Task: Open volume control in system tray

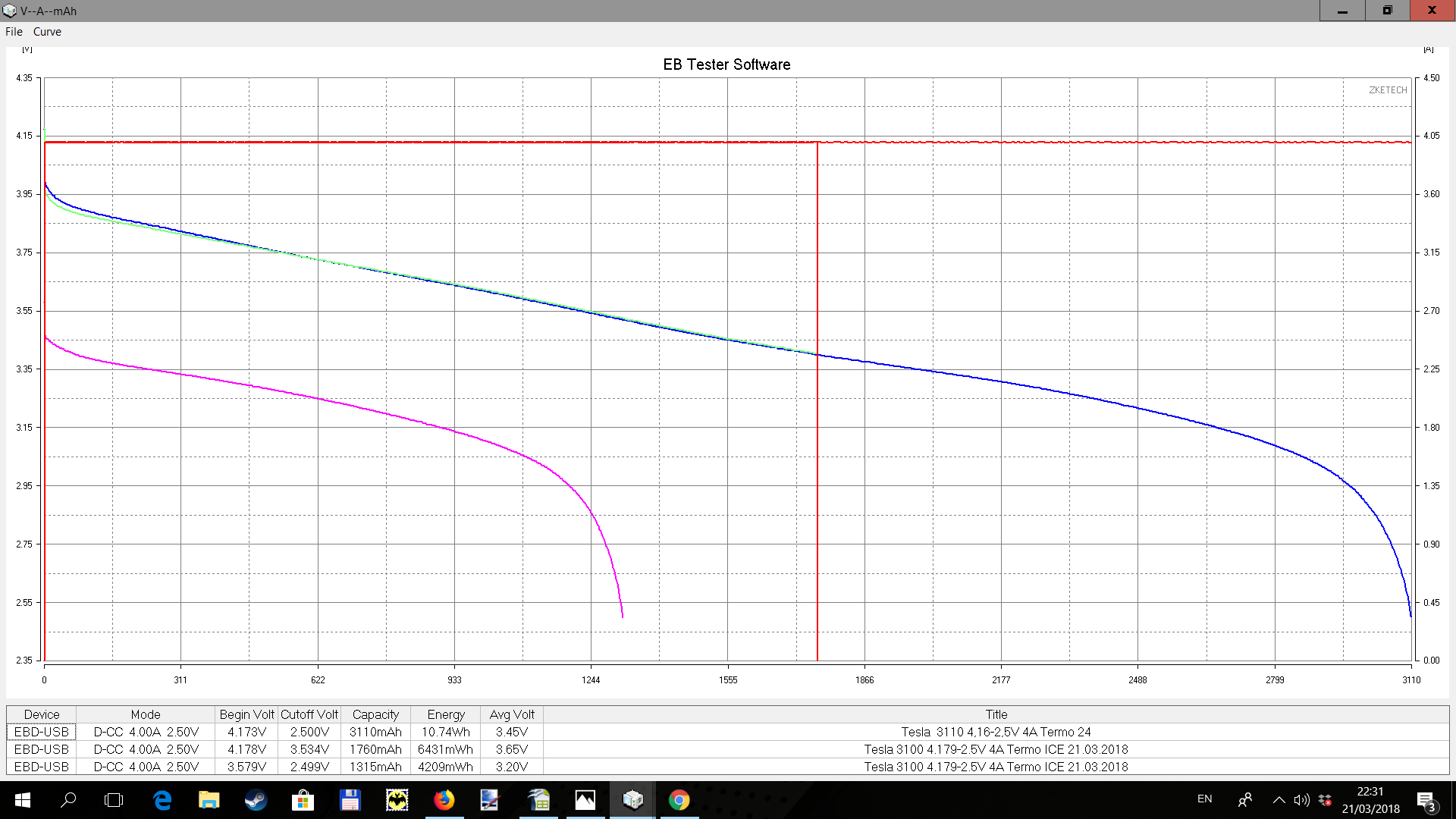Action: pos(1301,800)
